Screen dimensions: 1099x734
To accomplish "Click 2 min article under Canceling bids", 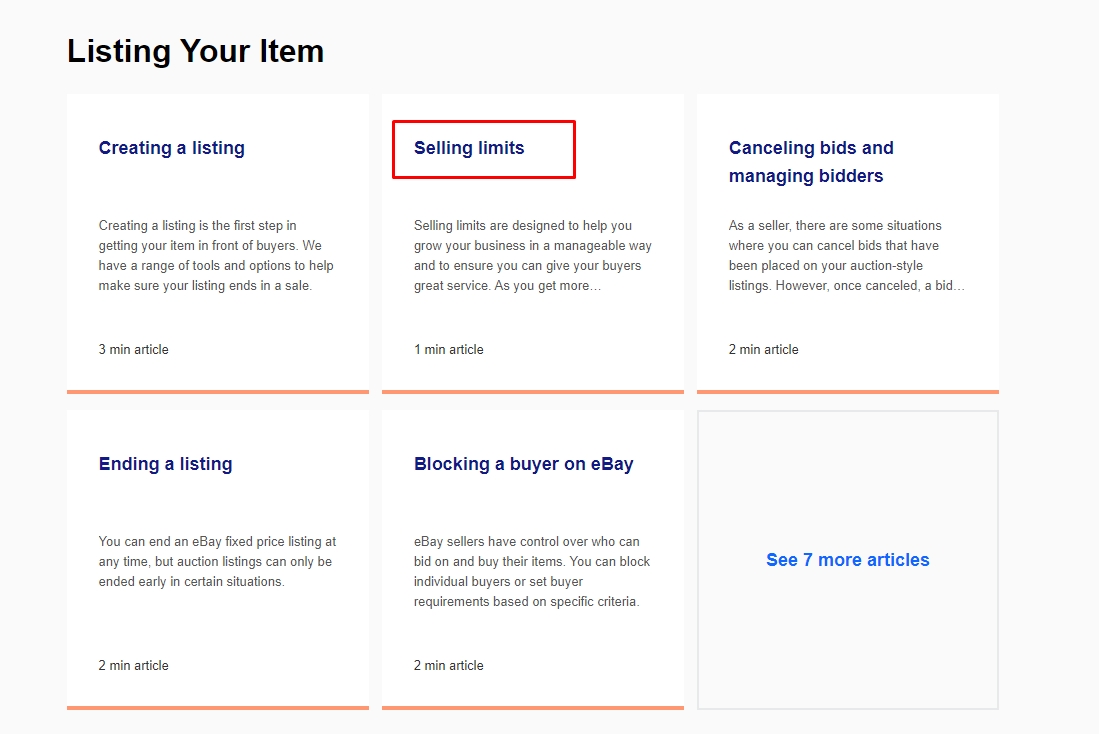I will (x=763, y=349).
